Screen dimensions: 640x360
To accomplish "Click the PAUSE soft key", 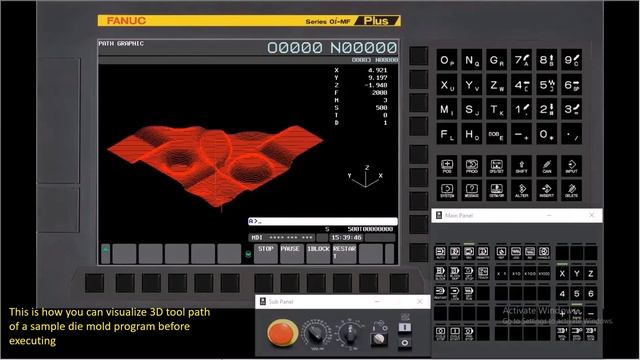I will click(291, 253).
